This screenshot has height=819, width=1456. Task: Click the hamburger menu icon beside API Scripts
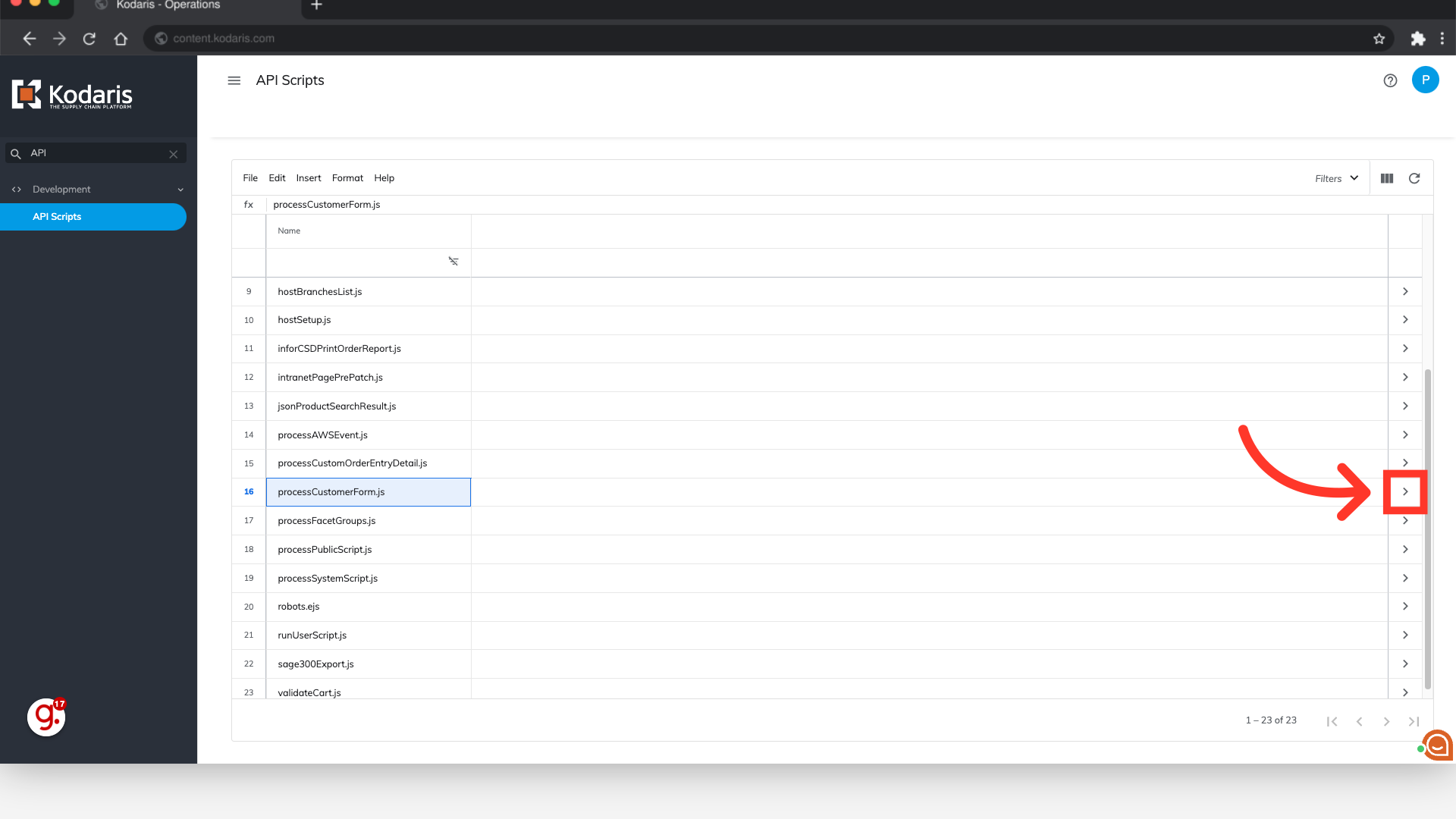coord(234,80)
